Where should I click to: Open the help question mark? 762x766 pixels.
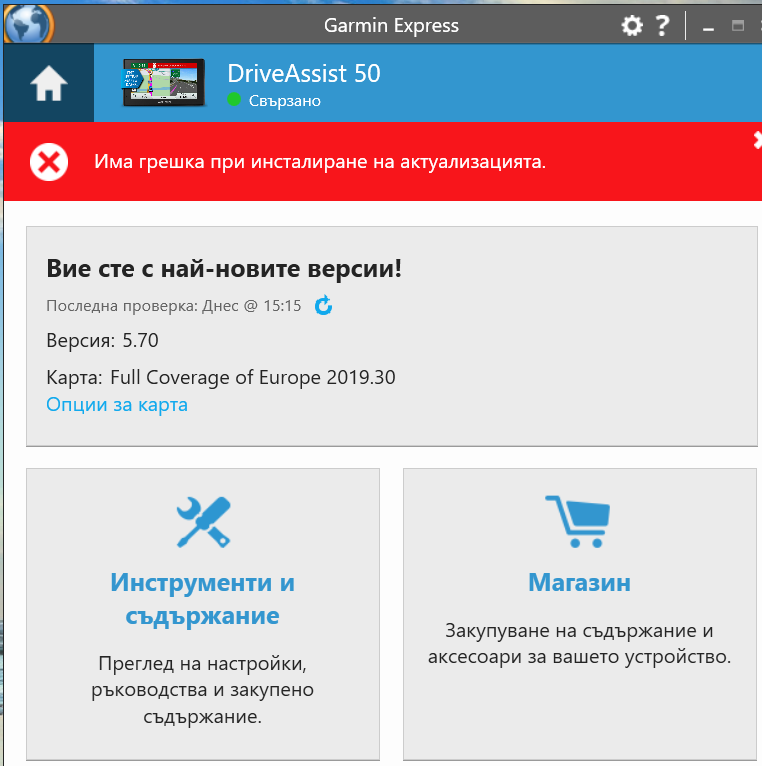(x=662, y=25)
